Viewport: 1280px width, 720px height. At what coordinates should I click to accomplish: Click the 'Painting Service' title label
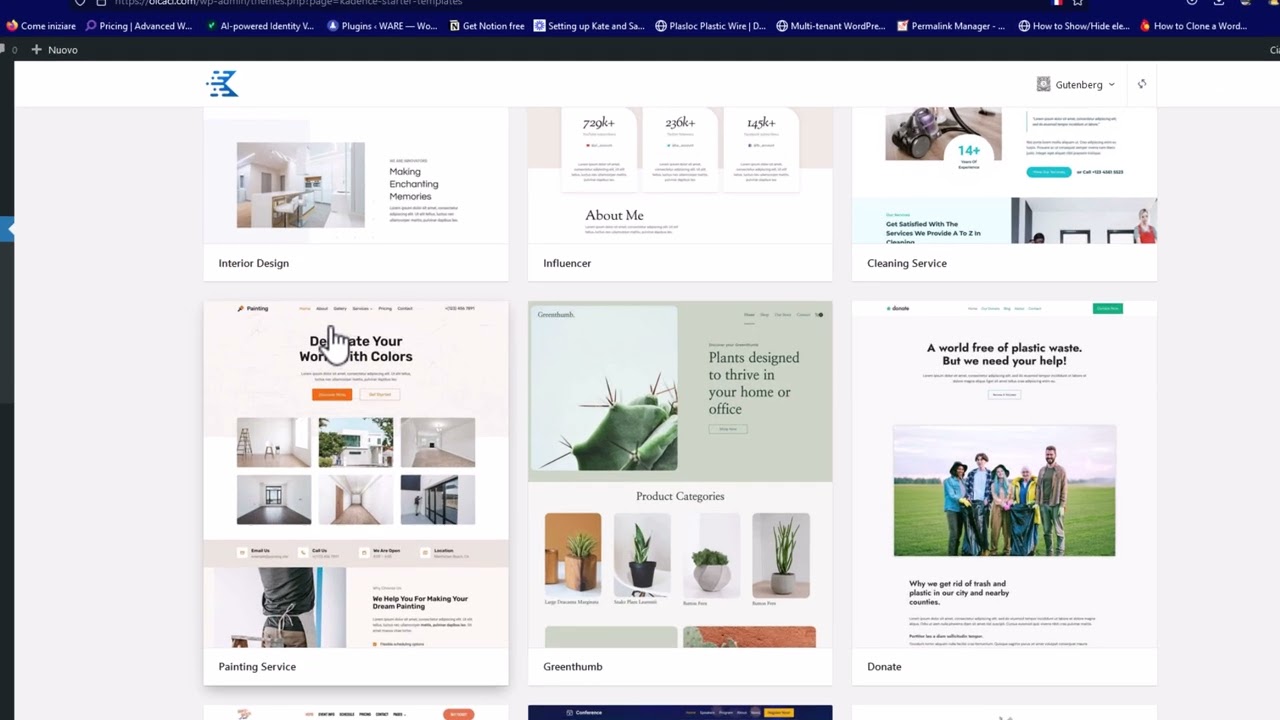click(x=257, y=667)
